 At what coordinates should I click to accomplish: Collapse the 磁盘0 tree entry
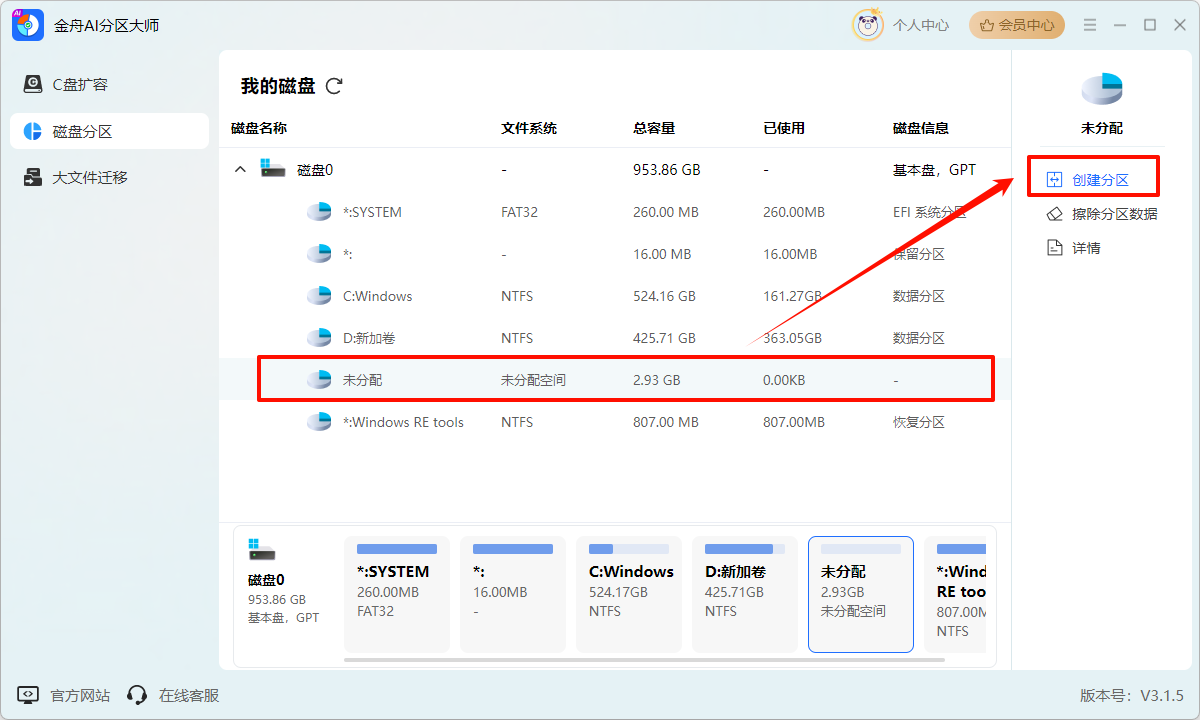click(239, 169)
